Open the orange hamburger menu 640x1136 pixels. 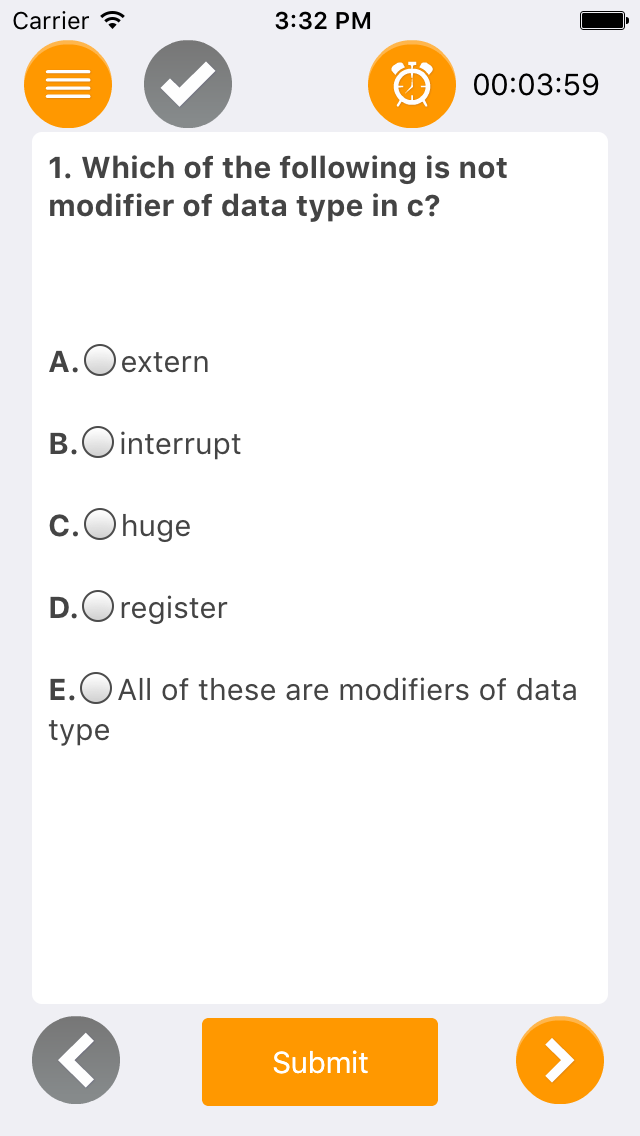[68, 84]
